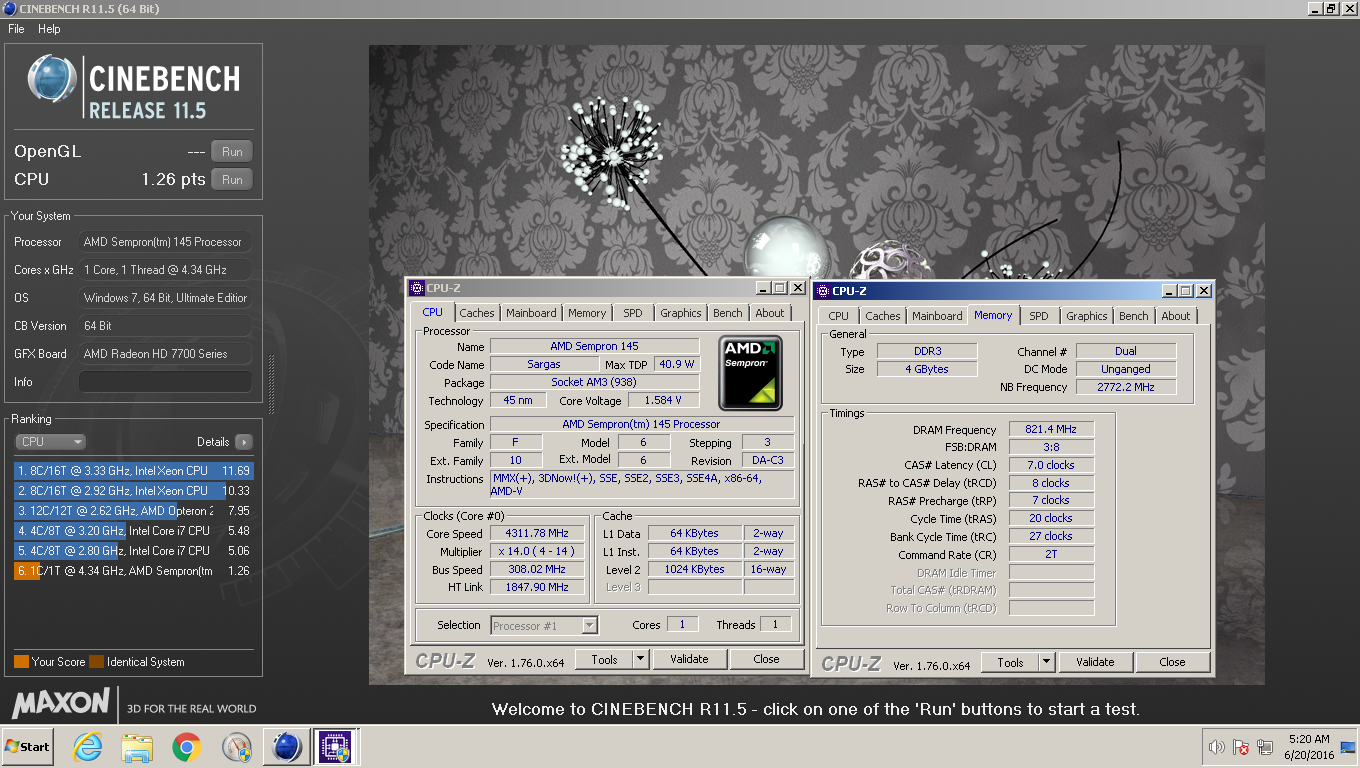Switch to Graphics tab in right CPU-Z window
This screenshot has height=768, width=1360.
click(x=1087, y=316)
